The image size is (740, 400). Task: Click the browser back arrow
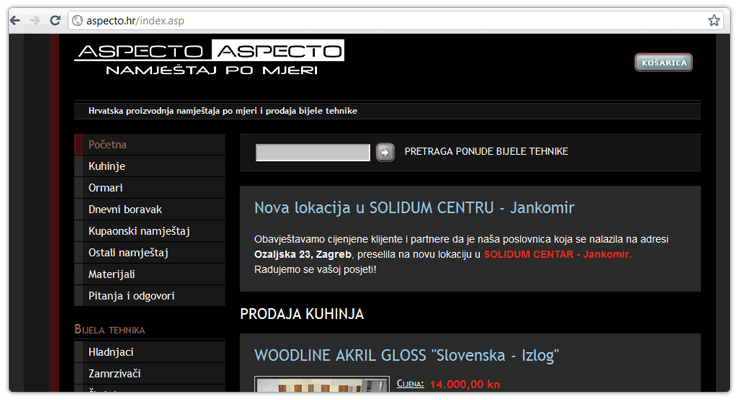tap(15, 20)
